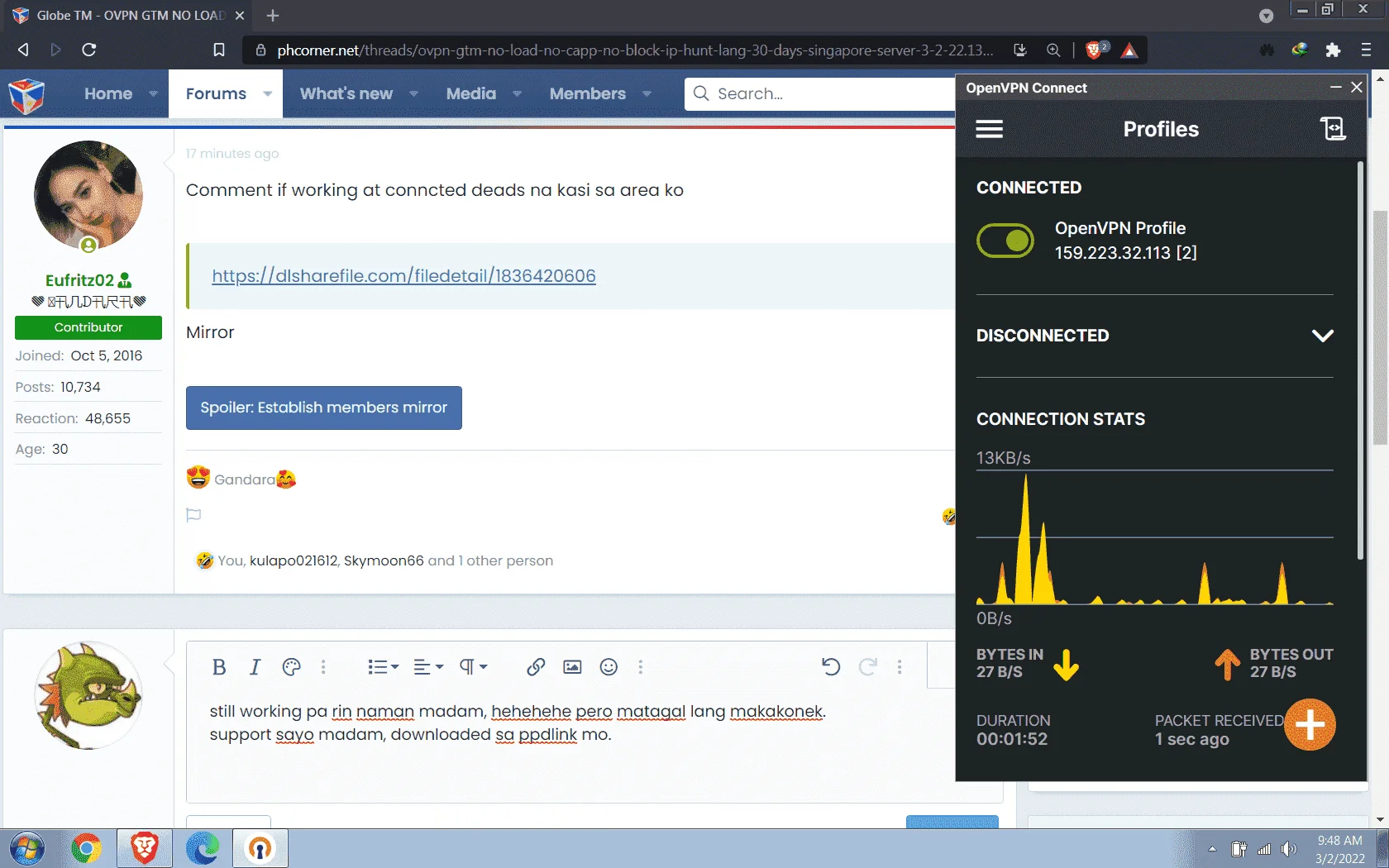The image size is (1389, 868).
Task: Report the post with the flag icon
Action: click(193, 515)
